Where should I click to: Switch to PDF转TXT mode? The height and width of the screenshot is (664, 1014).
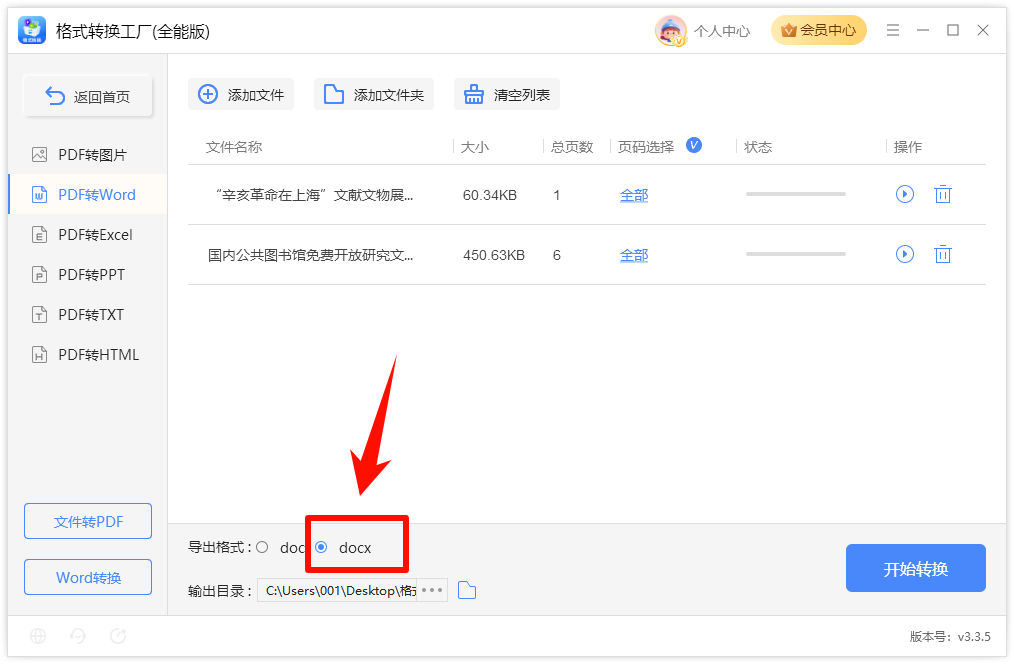pos(87,315)
